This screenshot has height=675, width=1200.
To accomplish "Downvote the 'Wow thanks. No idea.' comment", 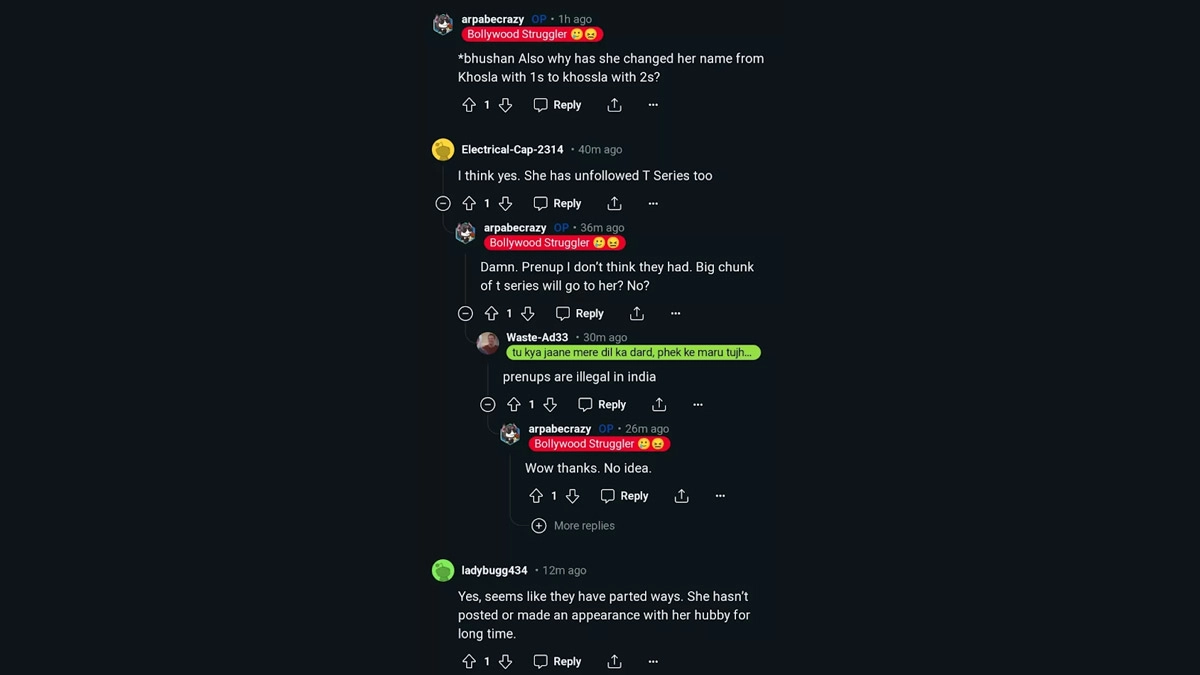I will click(x=572, y=496).
